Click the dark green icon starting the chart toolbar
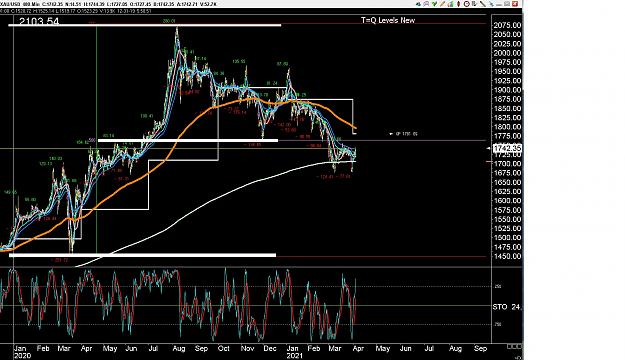Screen dimensions: 625x360 419,4
